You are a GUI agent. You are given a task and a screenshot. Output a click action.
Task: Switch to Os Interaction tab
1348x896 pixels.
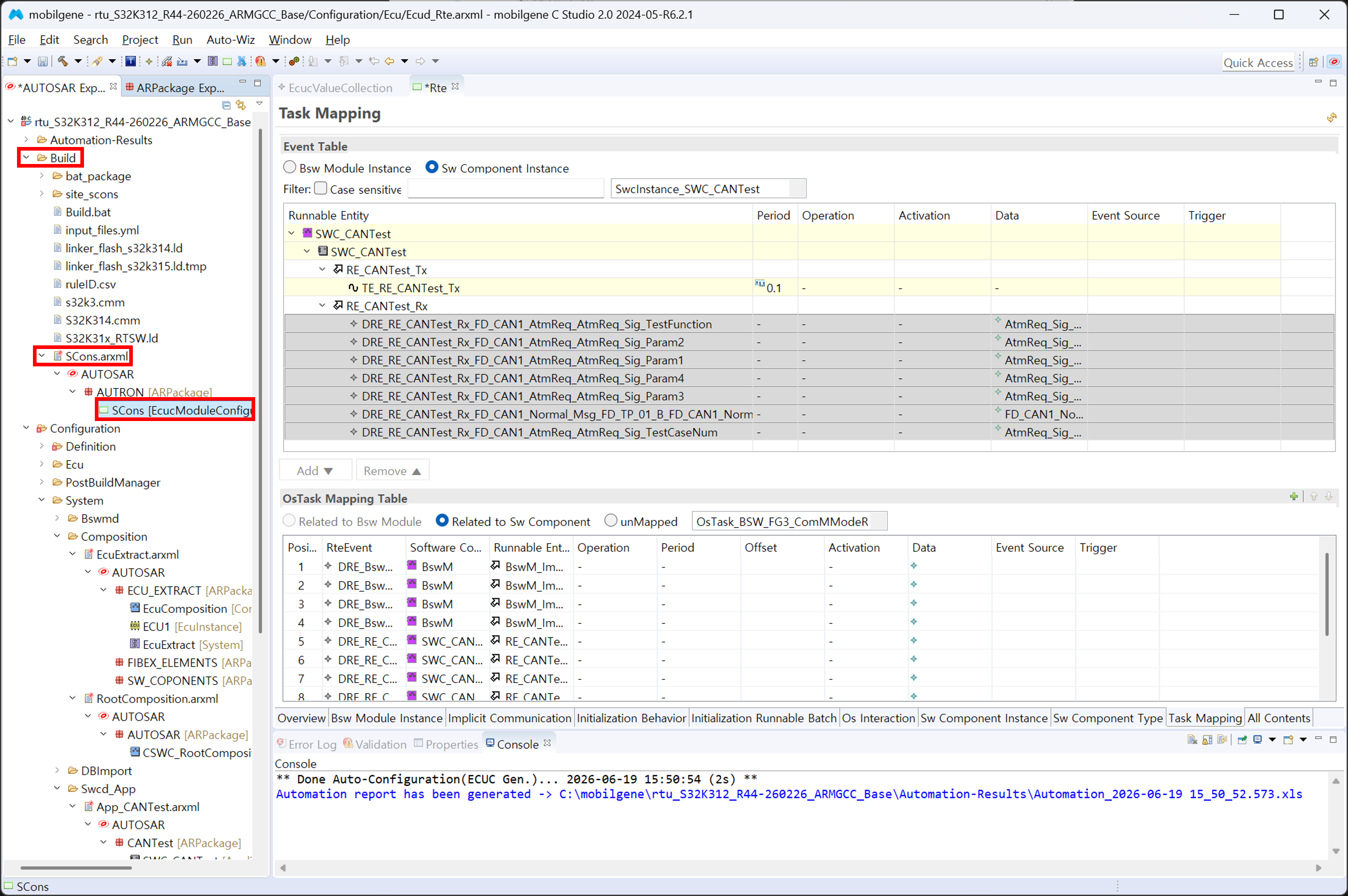(879, 718)
